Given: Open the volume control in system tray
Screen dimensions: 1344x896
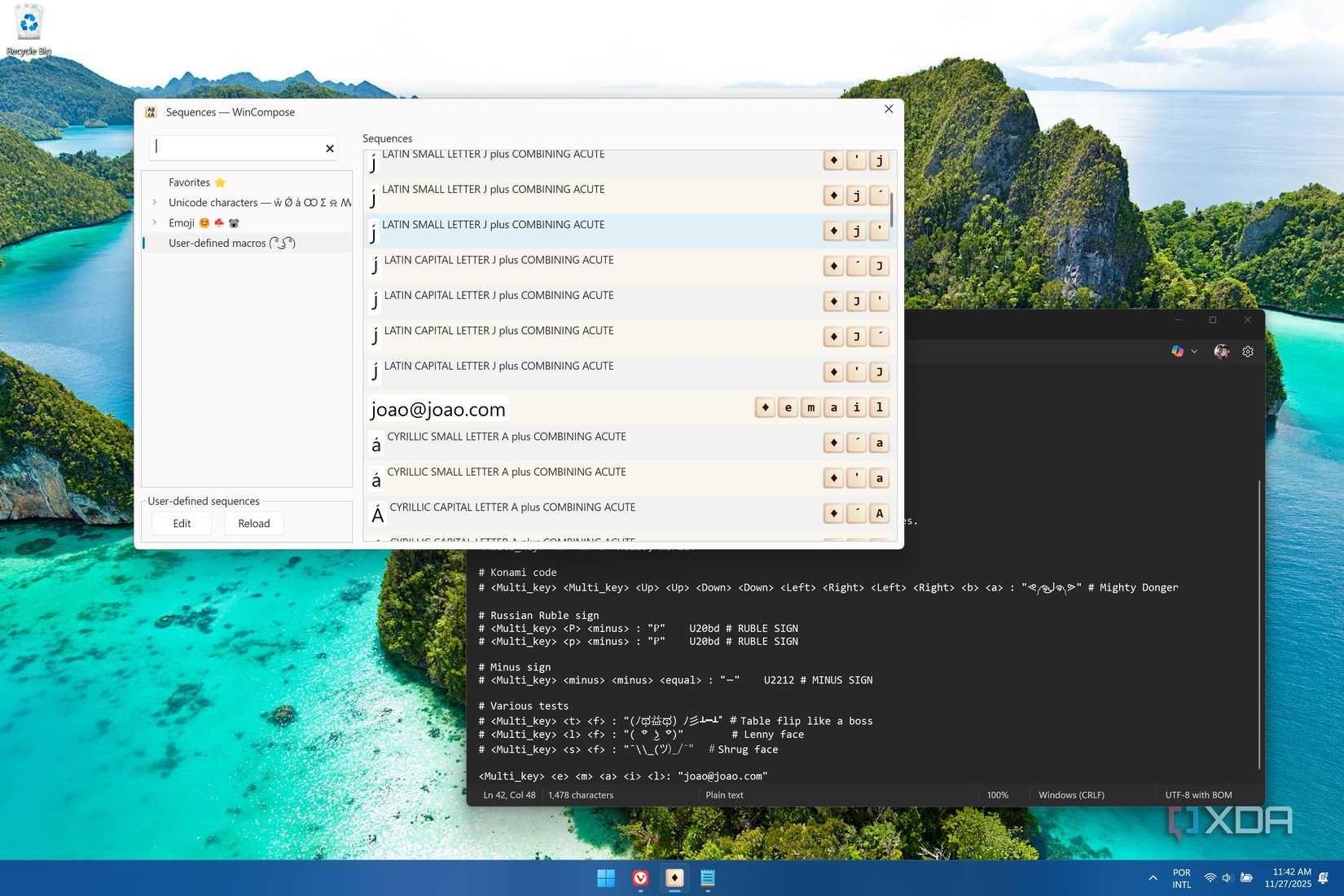Looking at the screenshot, I should 1228,878.
